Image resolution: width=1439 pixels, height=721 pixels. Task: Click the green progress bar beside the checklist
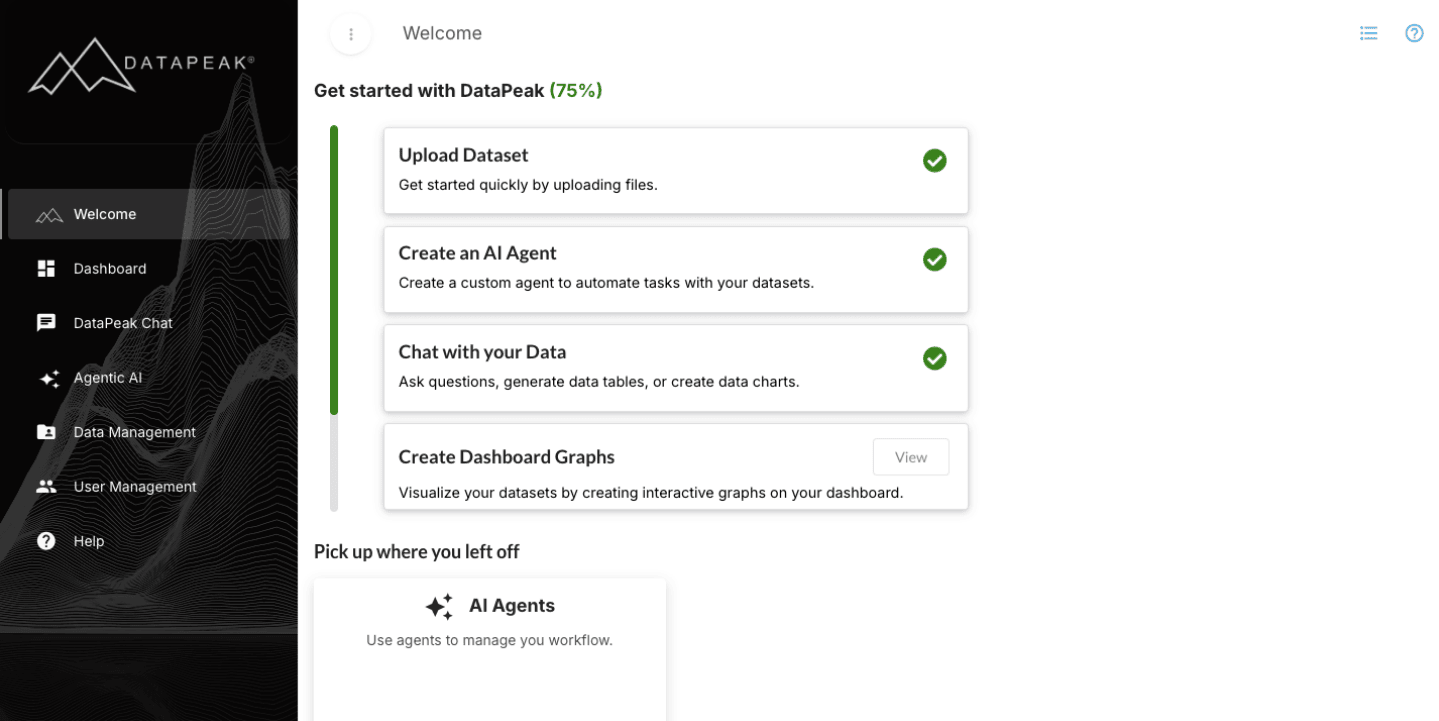(x=333, y=268)
